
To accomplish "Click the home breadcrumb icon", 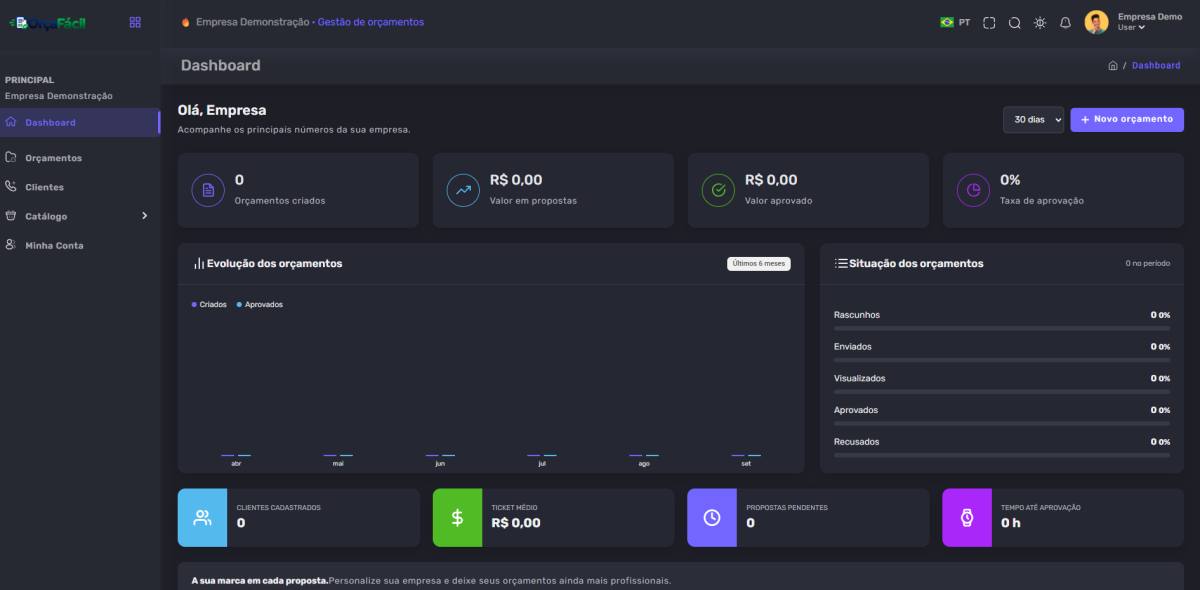I will point(1113,65).
